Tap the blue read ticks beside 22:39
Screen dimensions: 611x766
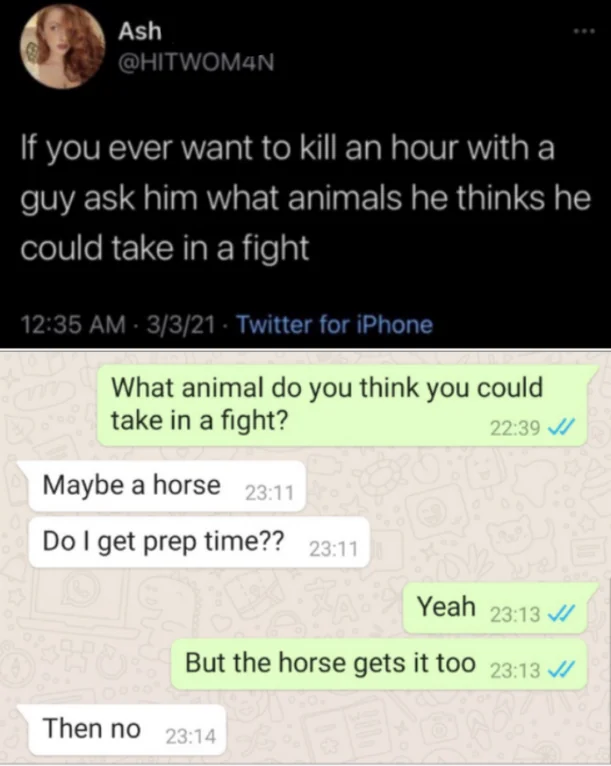(x=561, y=428)
